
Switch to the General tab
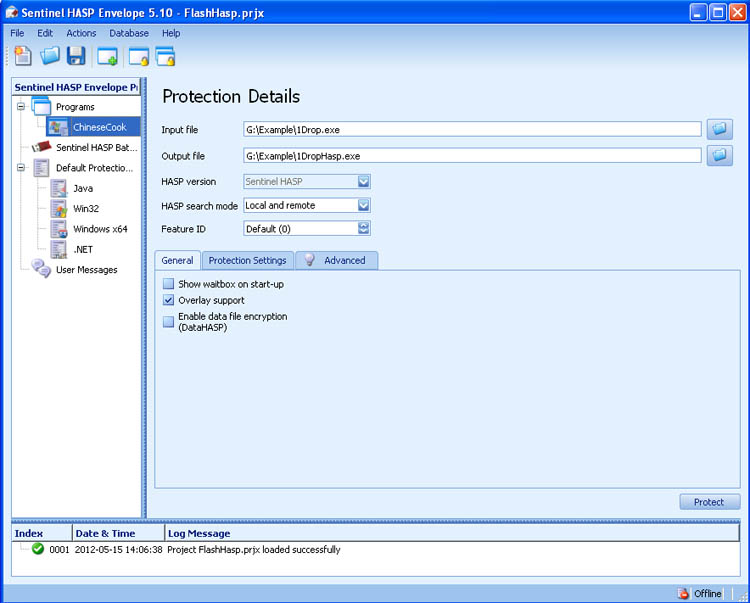point(177,261)
